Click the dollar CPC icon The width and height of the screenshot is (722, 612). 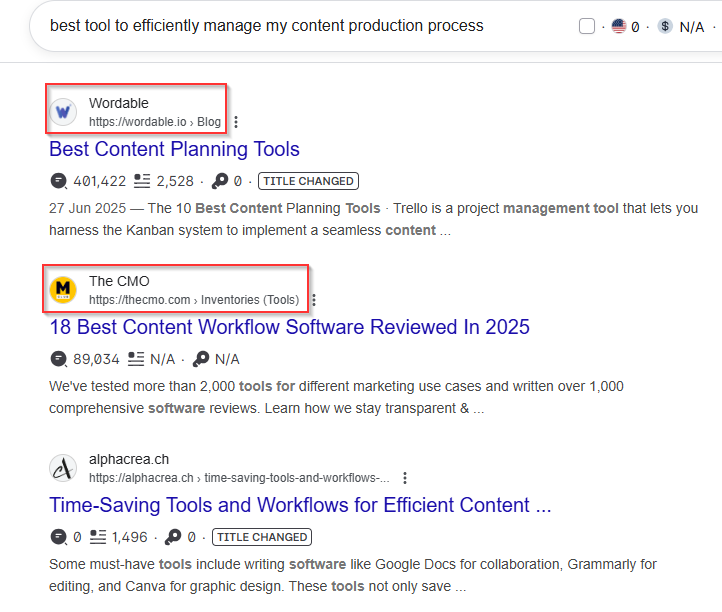[664, 26]
